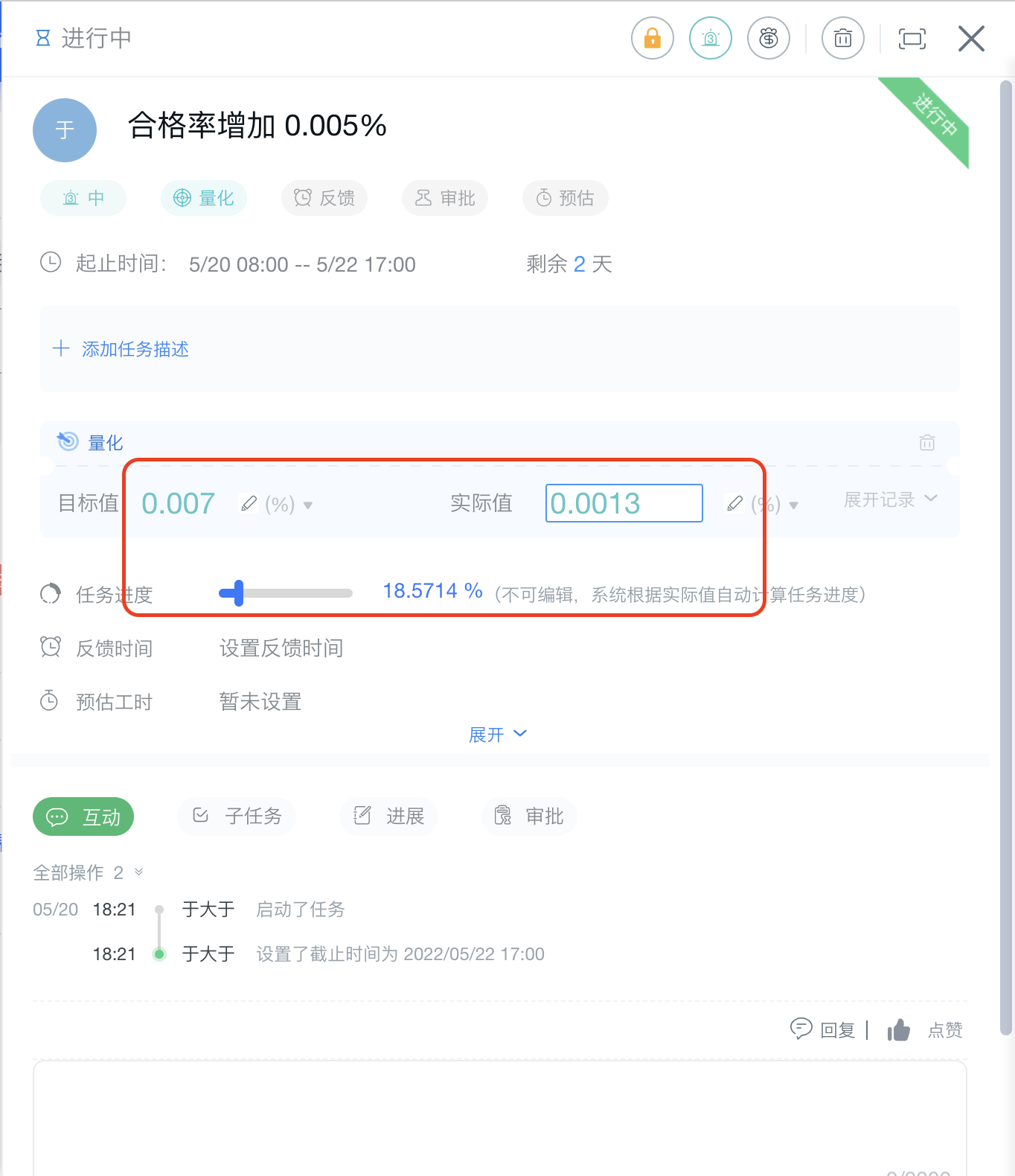
Task: Click the panel vertical scrollbar
Action: point(1006,558)
